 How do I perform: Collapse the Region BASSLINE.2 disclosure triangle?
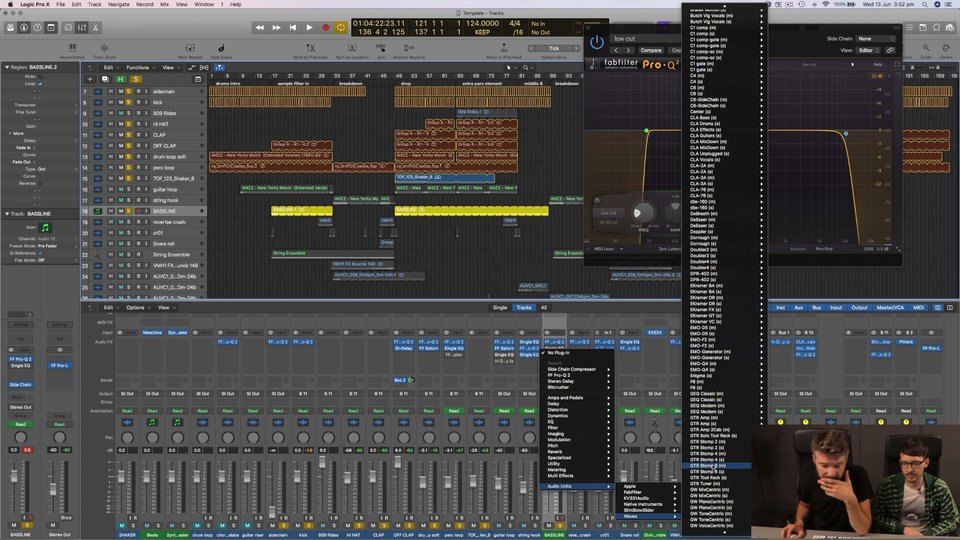tap(7, 67)
